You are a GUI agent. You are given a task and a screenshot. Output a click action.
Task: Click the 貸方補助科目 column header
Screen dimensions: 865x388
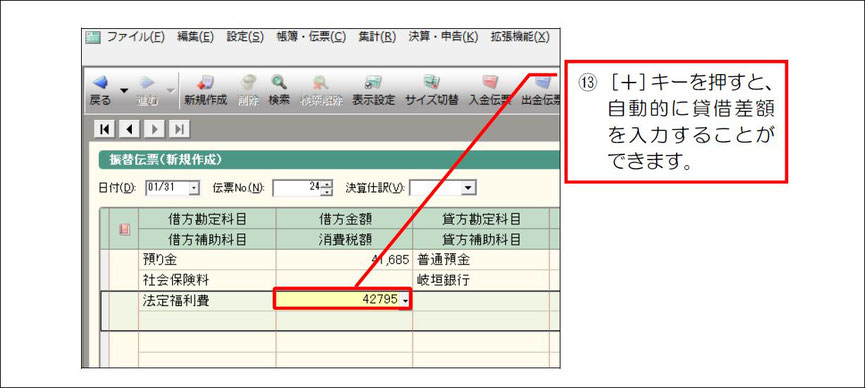(x=480, y=240)
